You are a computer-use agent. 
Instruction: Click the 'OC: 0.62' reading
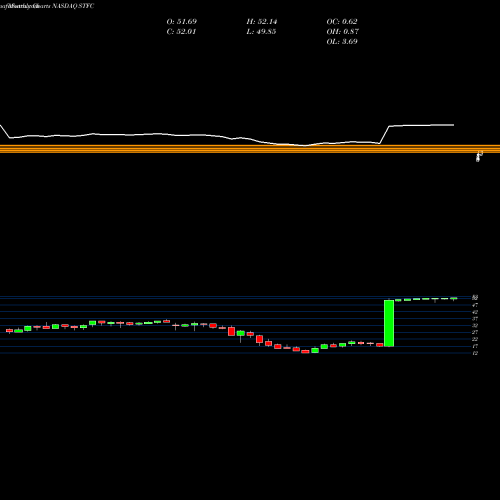tap(342, 22)
